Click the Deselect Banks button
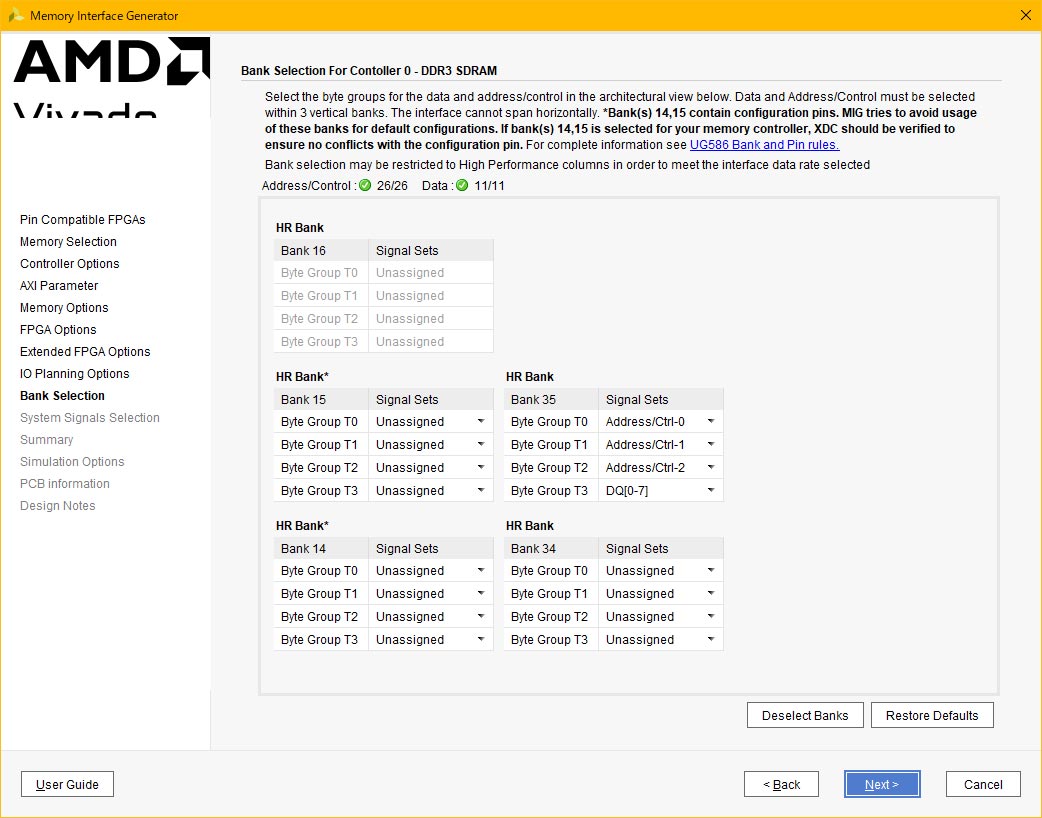Viewport: 1042px width, 818px height. [804, 715]
